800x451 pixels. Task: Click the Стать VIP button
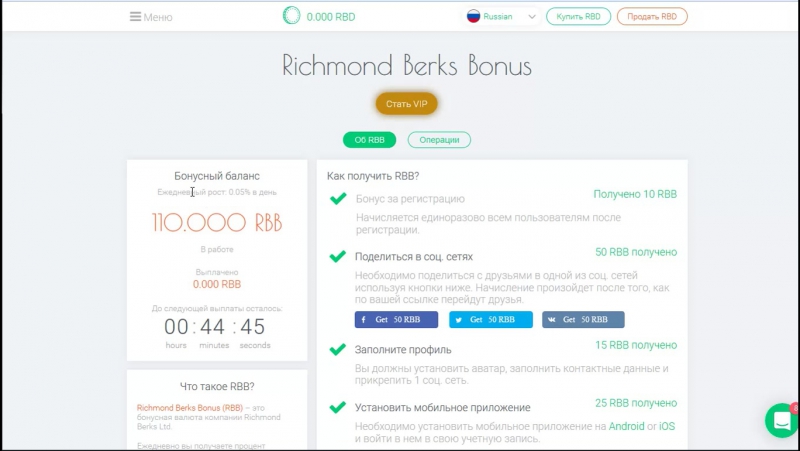click(407, 104)
